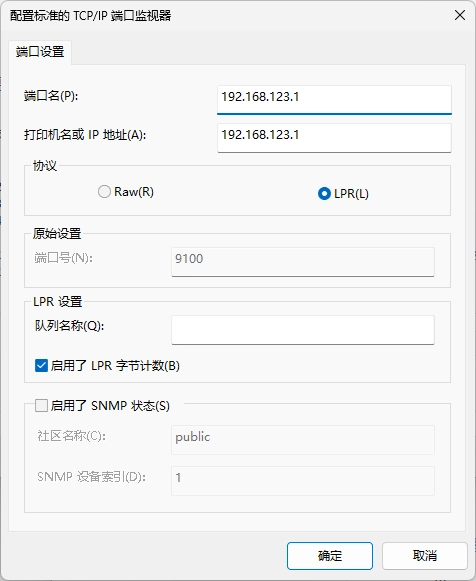This screenshot has width=476, height=581.
Task: Click the dialog title 配置标准的 TCP/IP 端口监视器
Action: pyautogui.click(x=90, y=16)
